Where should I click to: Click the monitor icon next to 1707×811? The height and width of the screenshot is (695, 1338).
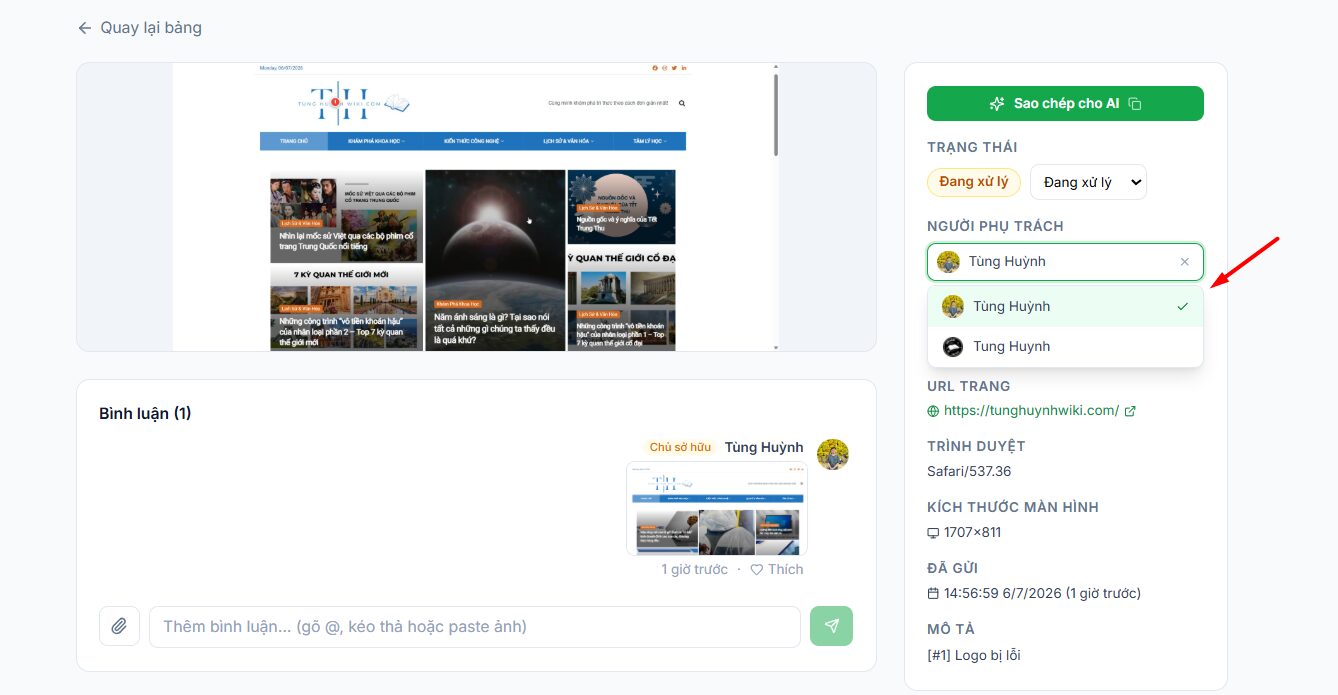point(933,533)
